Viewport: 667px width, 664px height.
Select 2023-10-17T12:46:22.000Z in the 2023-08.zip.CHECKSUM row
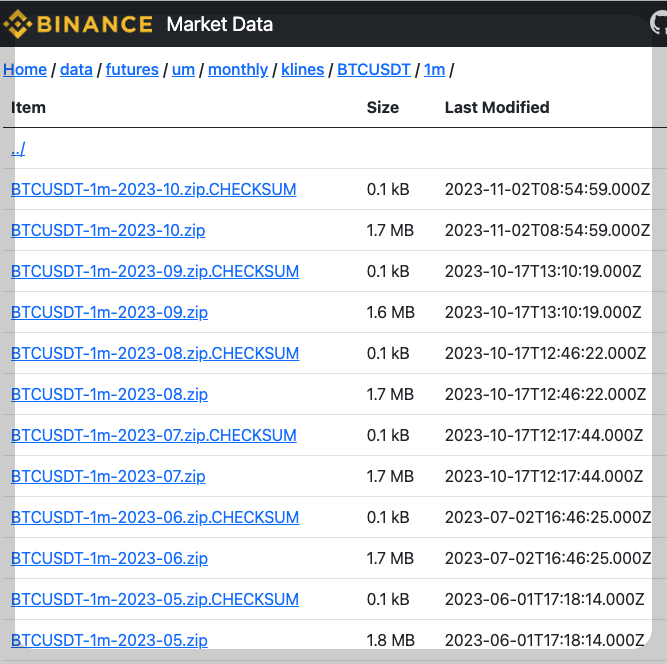point(545,353)
